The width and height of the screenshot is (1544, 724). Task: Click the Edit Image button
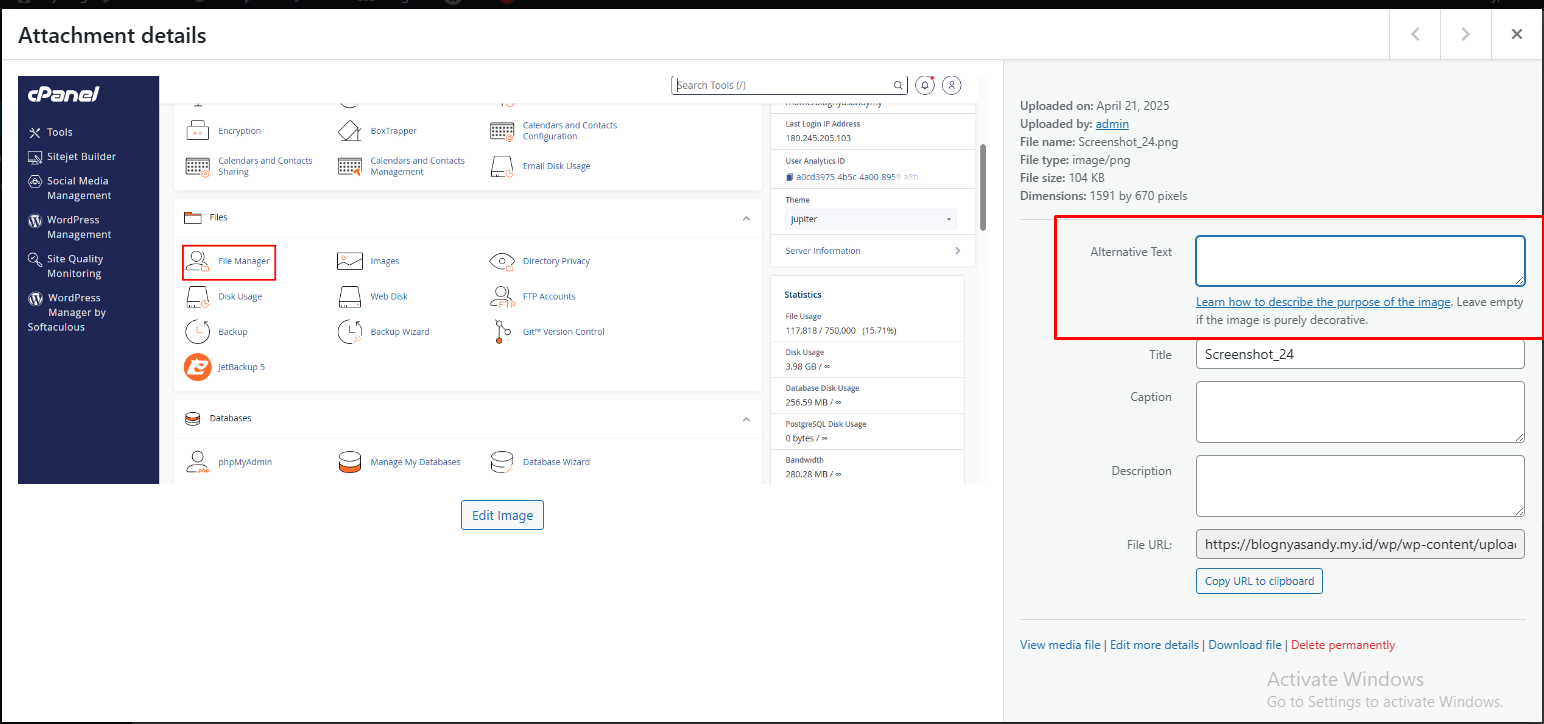(x=502, y=516)
